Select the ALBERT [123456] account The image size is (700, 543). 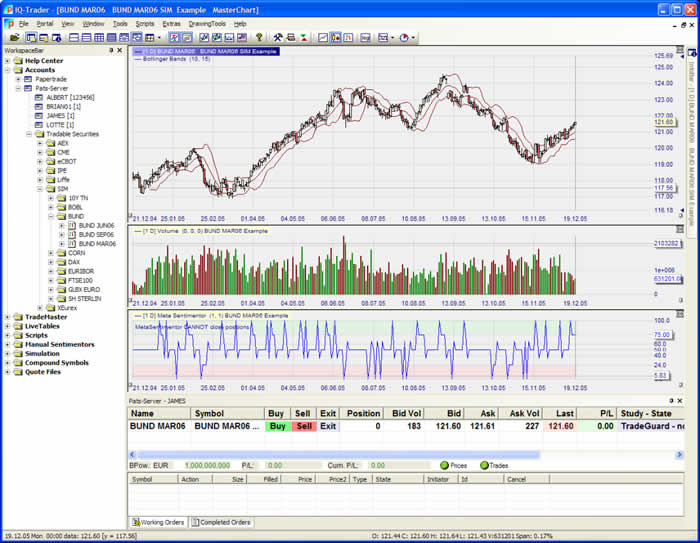(70, 97)
